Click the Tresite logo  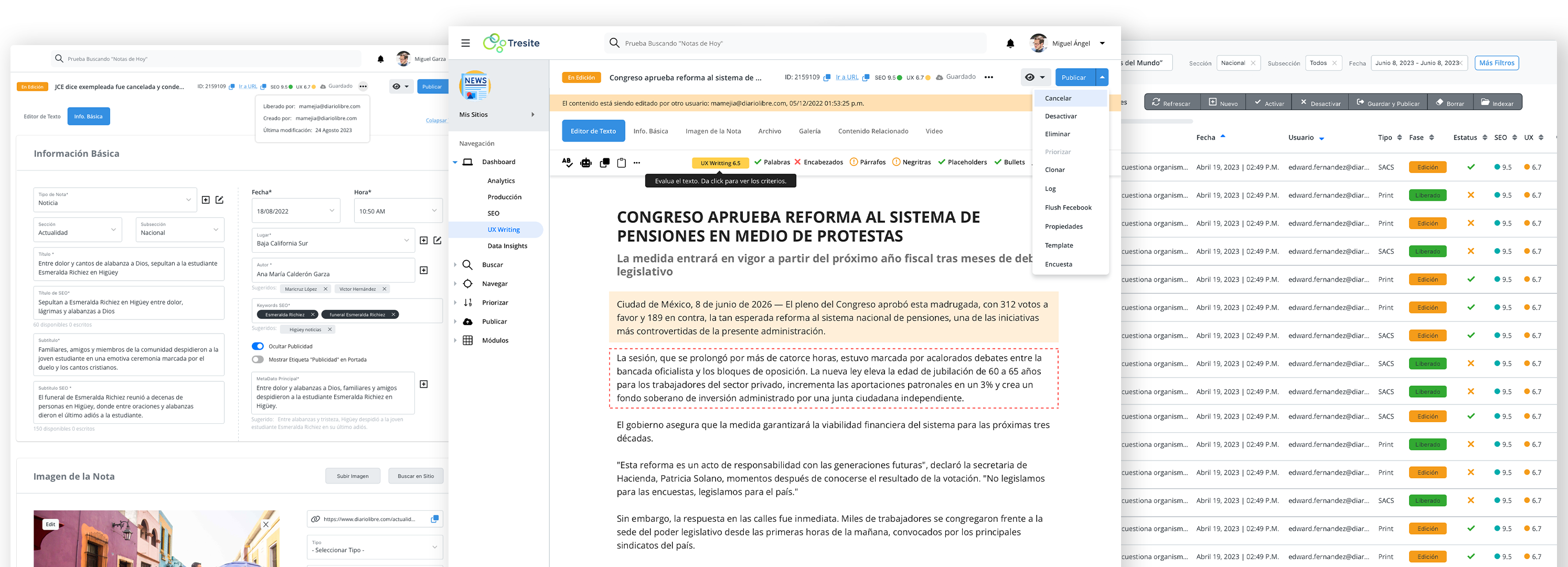coord(511,43)
